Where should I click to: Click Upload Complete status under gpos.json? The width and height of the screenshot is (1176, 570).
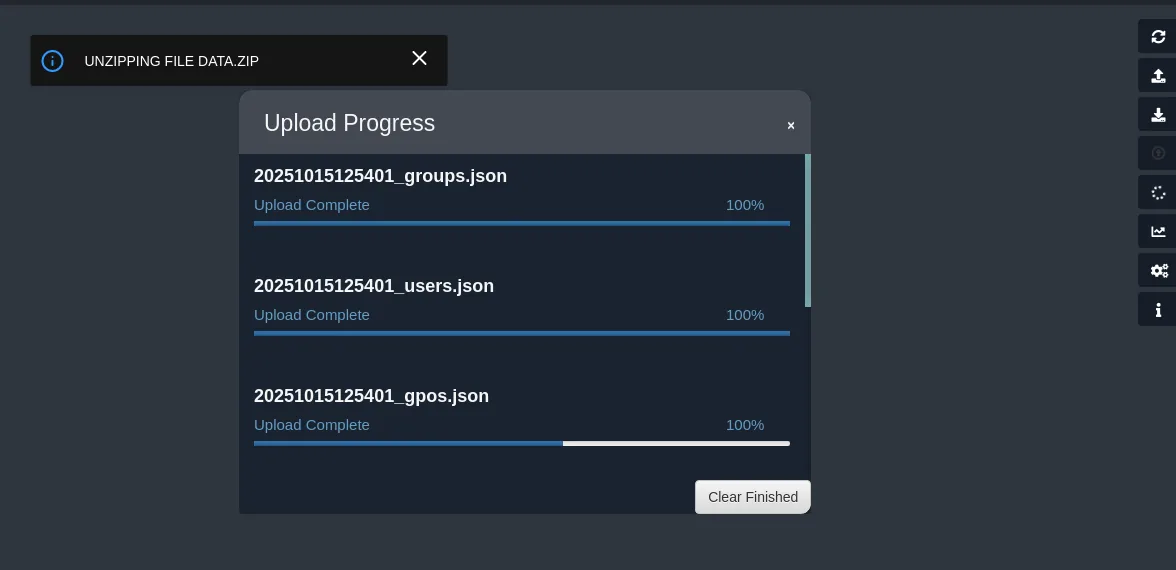pyautogui.click(x=311, y=425)
